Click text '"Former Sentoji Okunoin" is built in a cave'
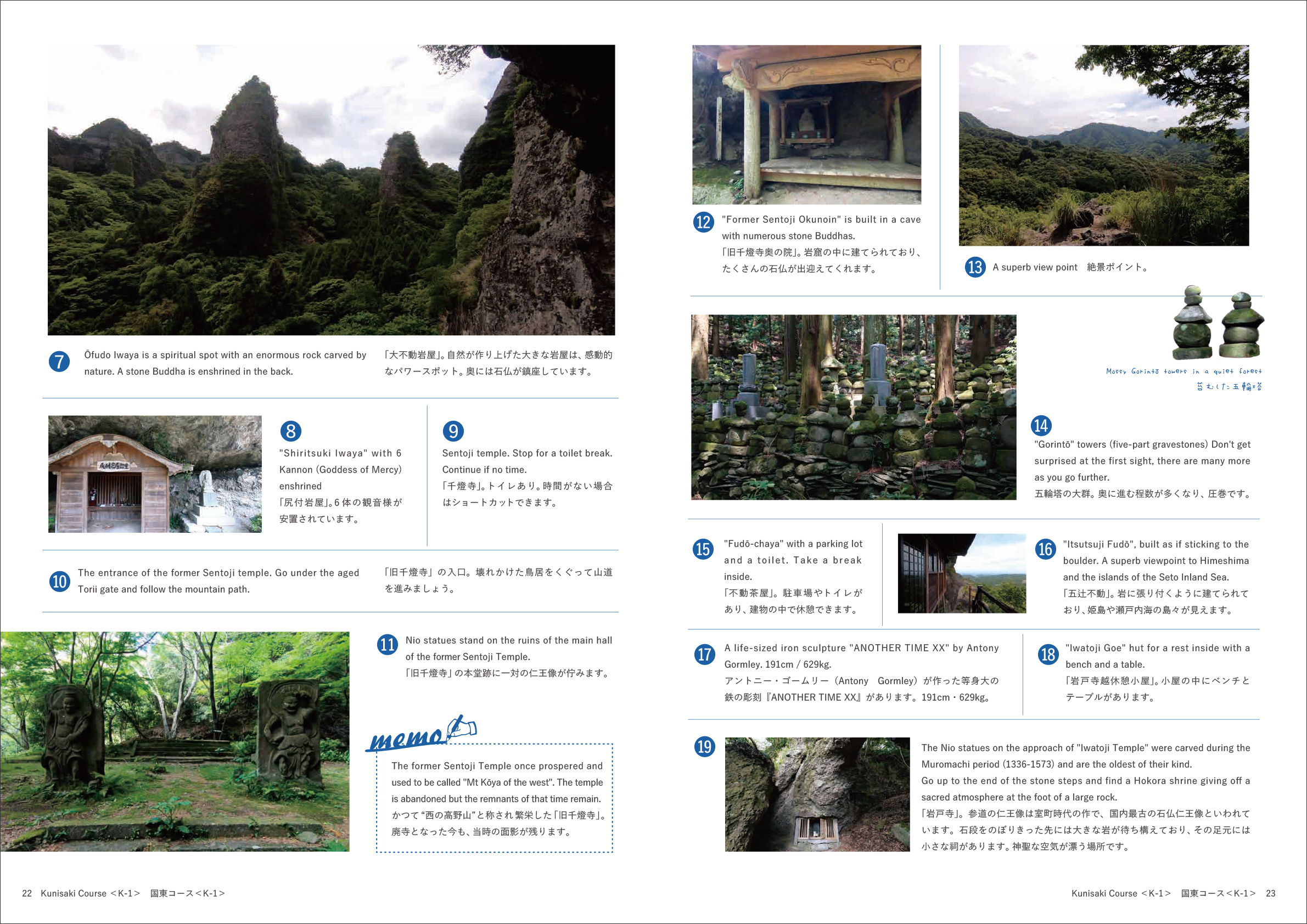 821,219
